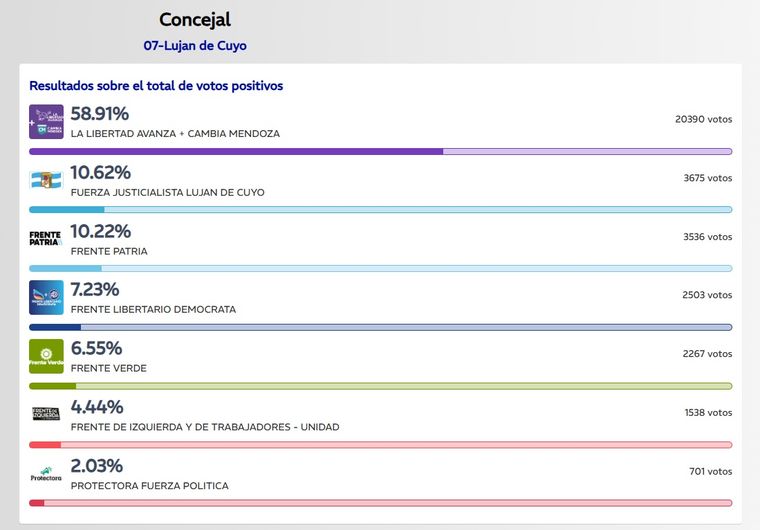Click the La Libertad Avanza + Cambia Mendoza logo
The width and height of the screenshot is (760, 530).
(46, 122)
